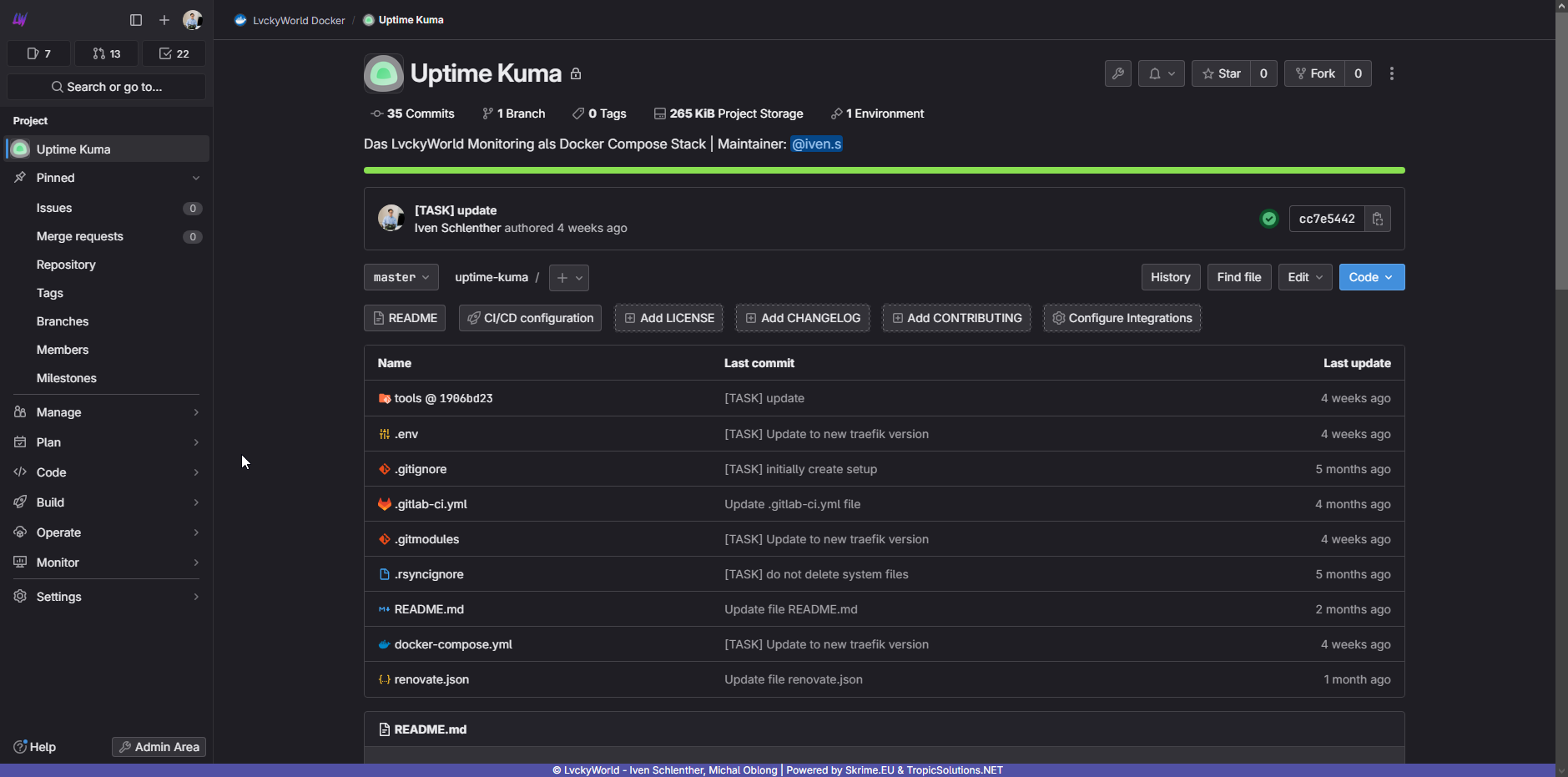Click the user avatar in the sidebar header
The width and height of the screenshot is (1568, 777).
pos(192,20)
